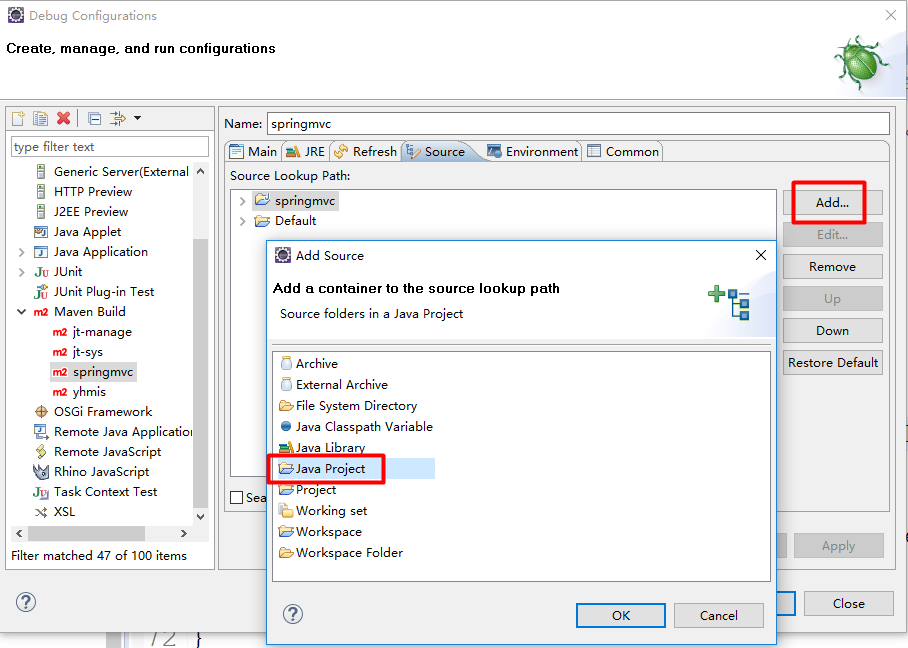Image resolution: width=908 pixels, height=648 pixels.
Task: Select Workspace in the source list
Action: pos(320,532)
